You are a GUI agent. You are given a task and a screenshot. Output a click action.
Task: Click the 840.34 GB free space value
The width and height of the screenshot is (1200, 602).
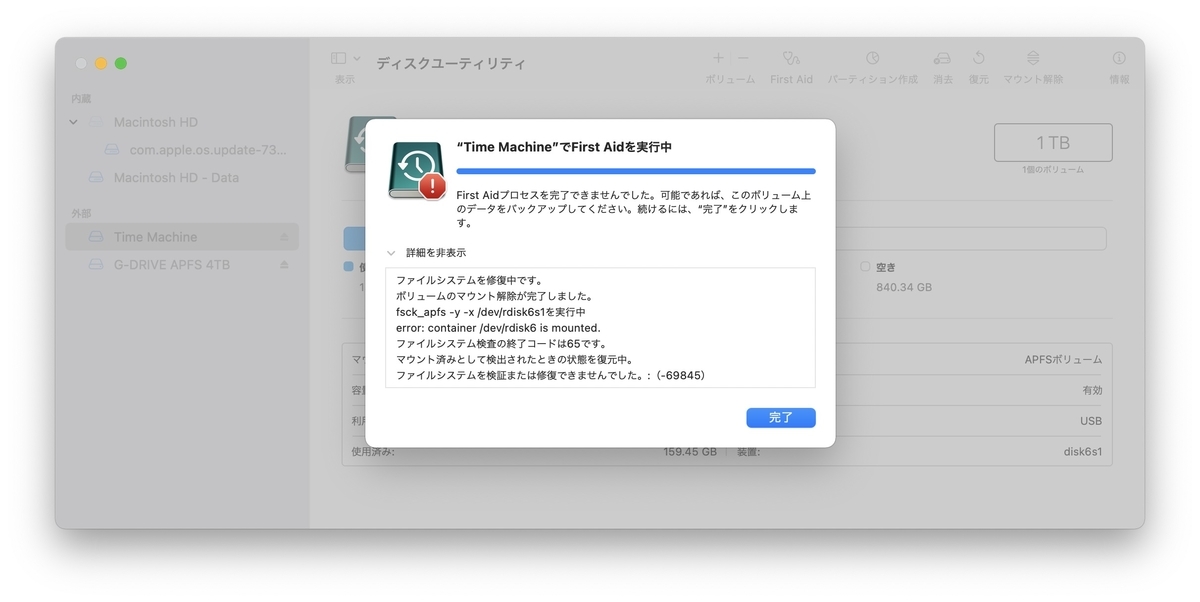(903, 287)
